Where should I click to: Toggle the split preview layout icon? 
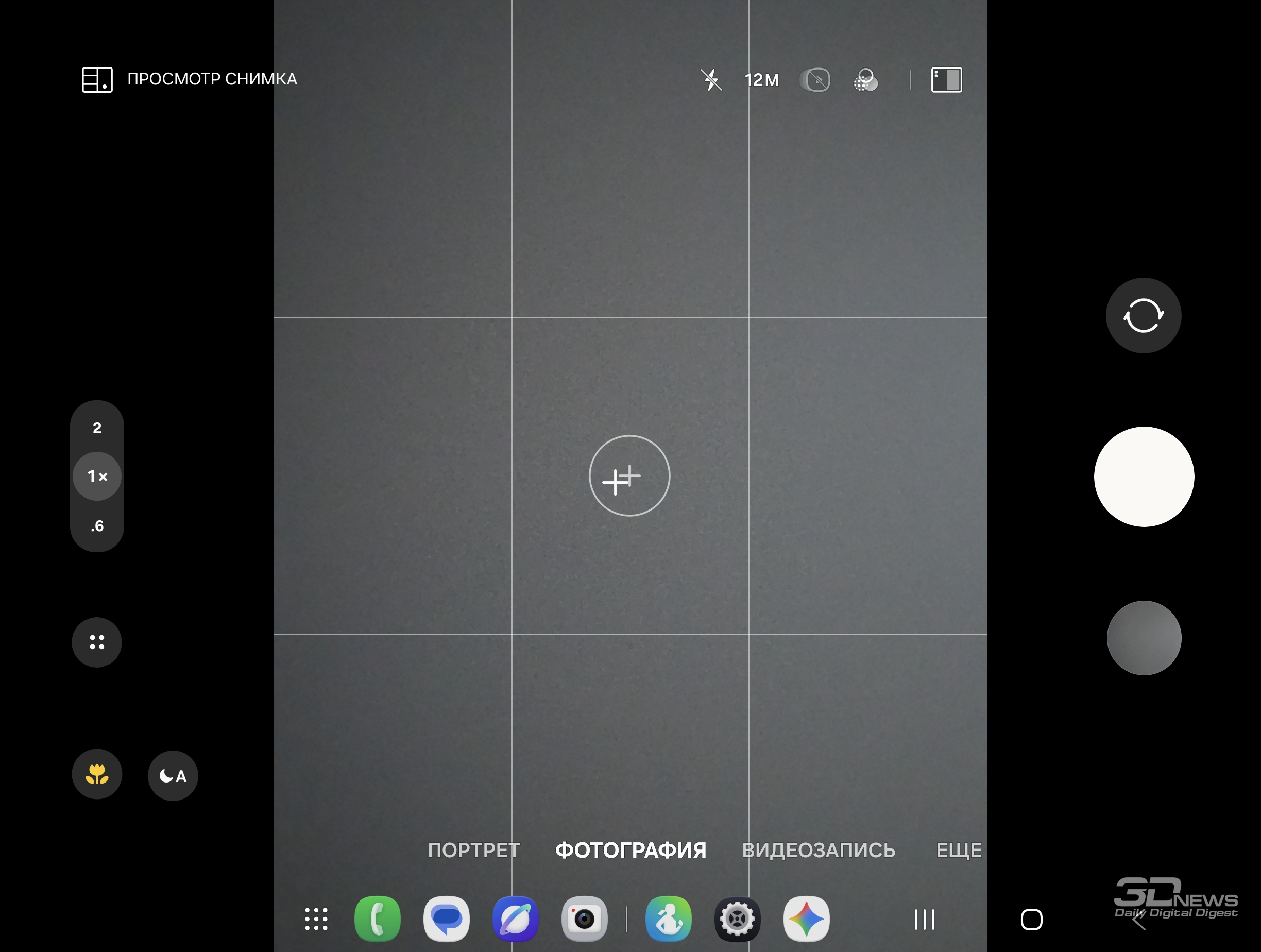click(946, 80)
